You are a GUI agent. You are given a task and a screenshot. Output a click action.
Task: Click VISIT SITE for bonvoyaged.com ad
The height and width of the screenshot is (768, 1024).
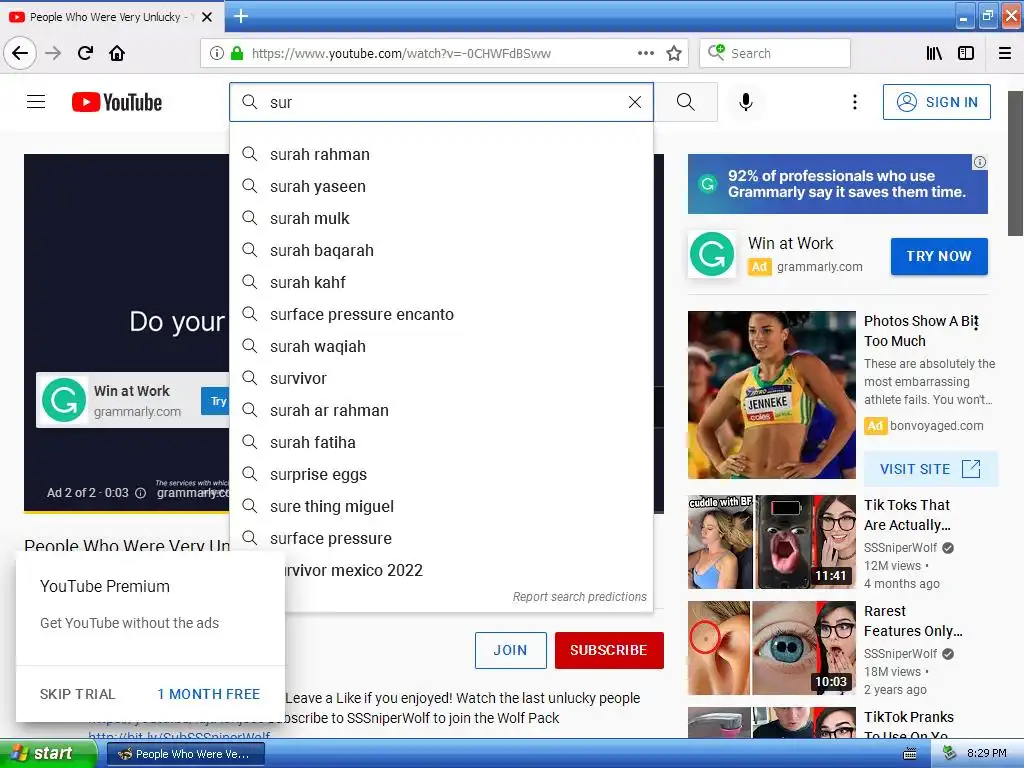[931, 469]
